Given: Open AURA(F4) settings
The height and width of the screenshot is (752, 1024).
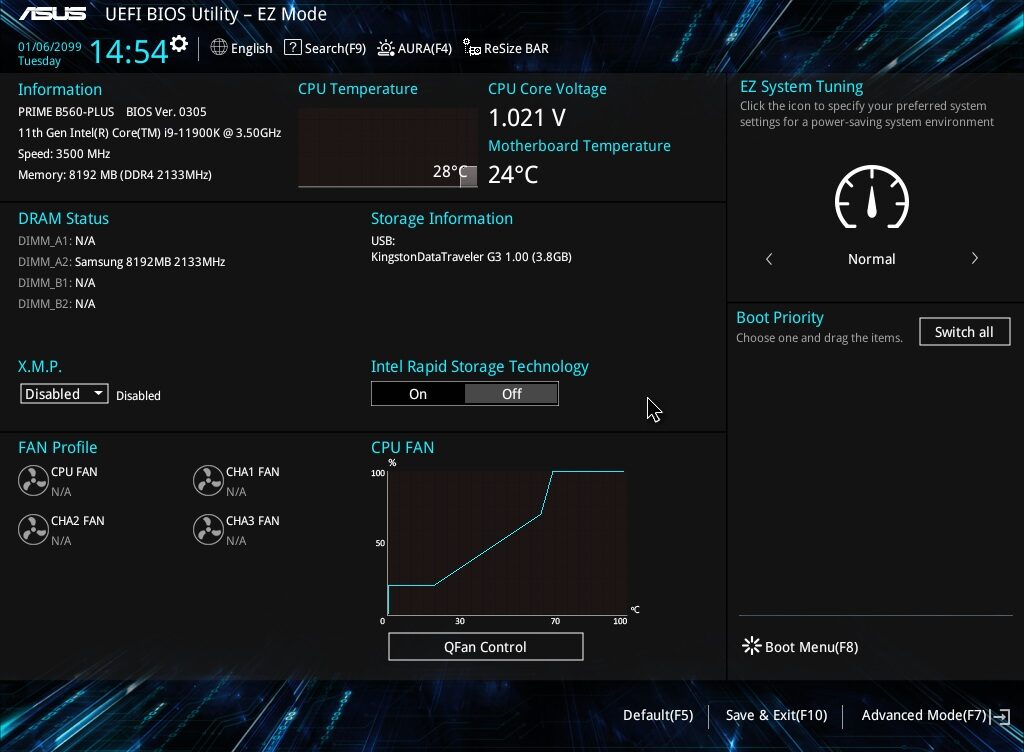Looking at the screenshot, I should pyautogui.click(x=424, y=48).
